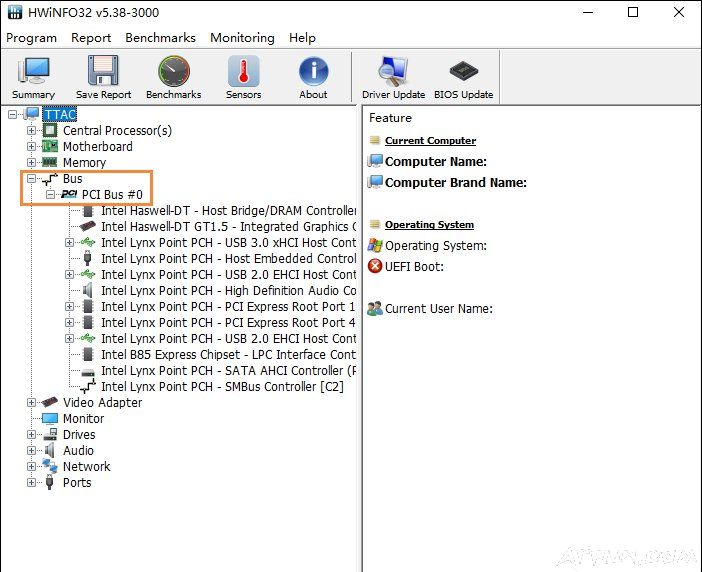Click the PCI Bus #0 logo icon
Viewport: 702px width, 572px height.
coord(69,194)
